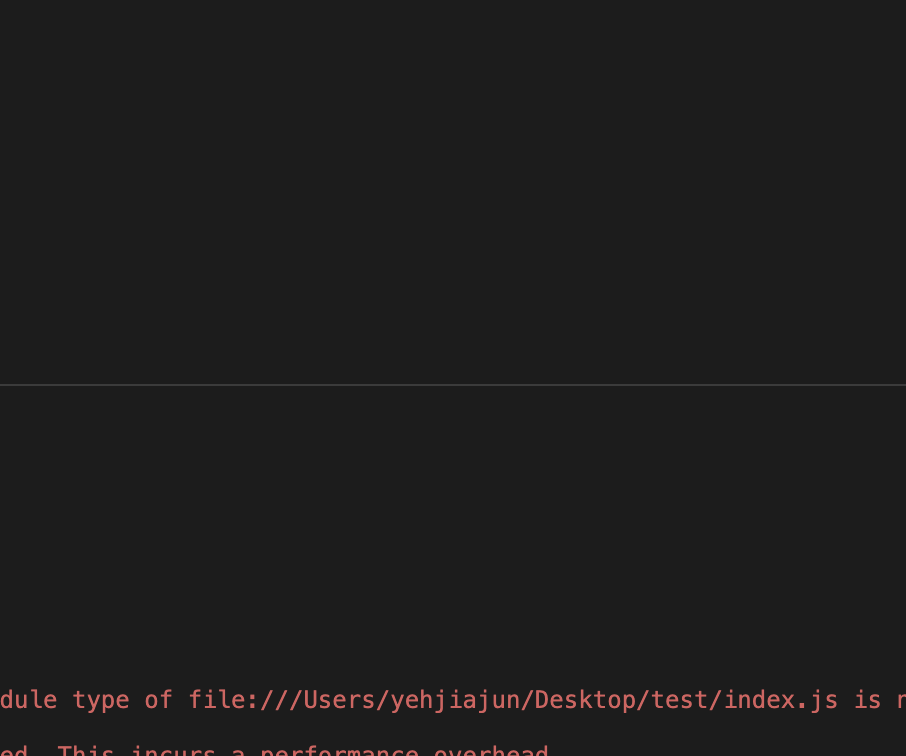Click the word 'incurs' in the bottom line
The image size is (906, 756).
[174, 751]
